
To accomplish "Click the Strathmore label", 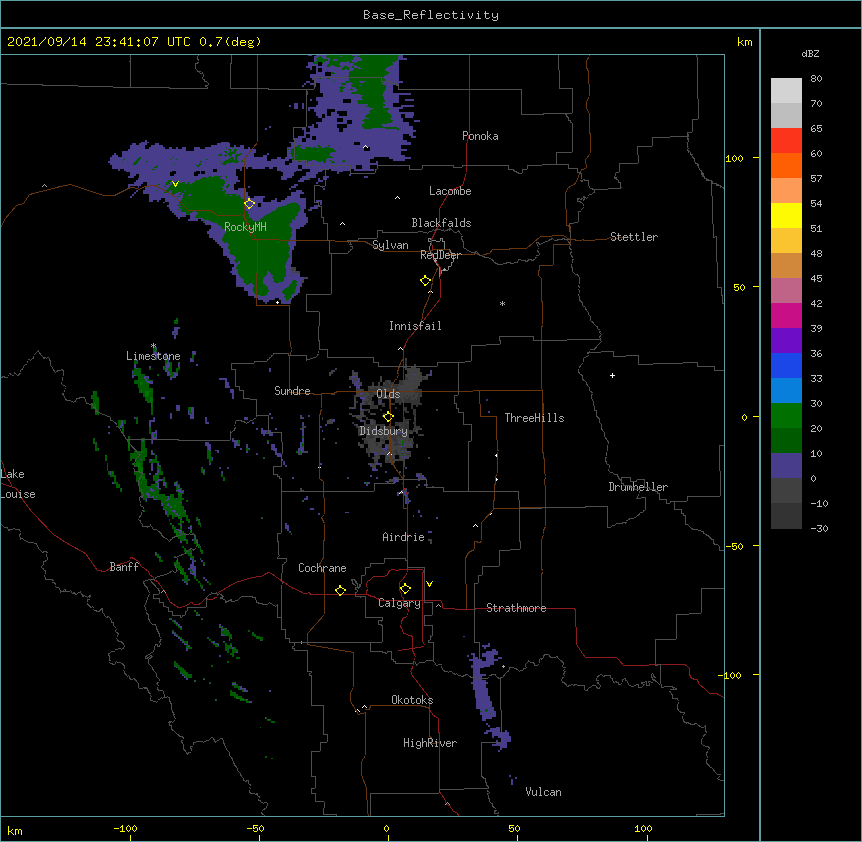I will click(x=516, y=608).
